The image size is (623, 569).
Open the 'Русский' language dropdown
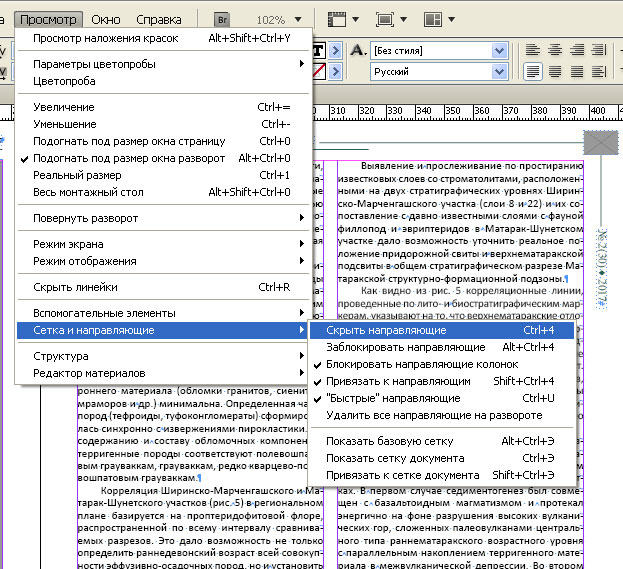[x=499, y=72]
